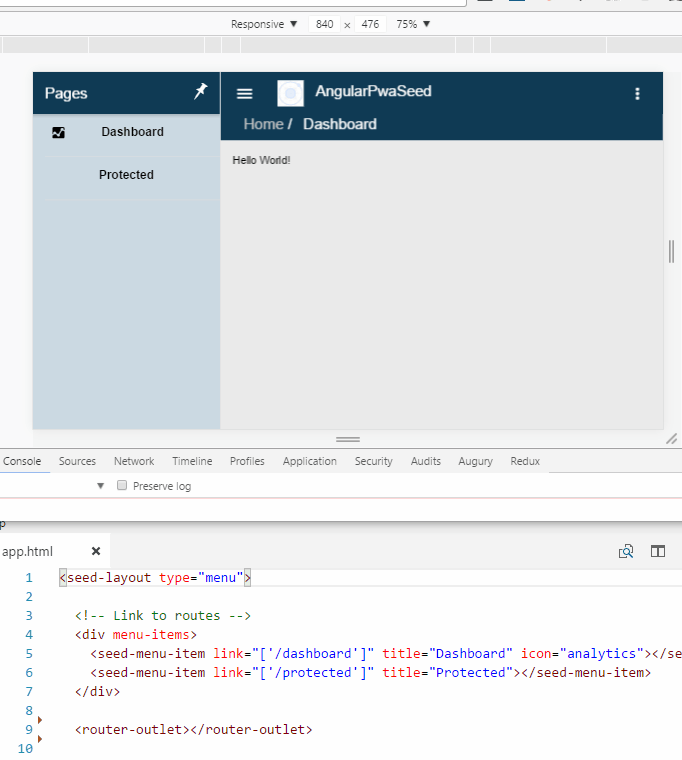Viewport: 682px width, 760px height.
Task: Click the /dashboard seed-menu-item code line
Action: [x=386, y=654]
